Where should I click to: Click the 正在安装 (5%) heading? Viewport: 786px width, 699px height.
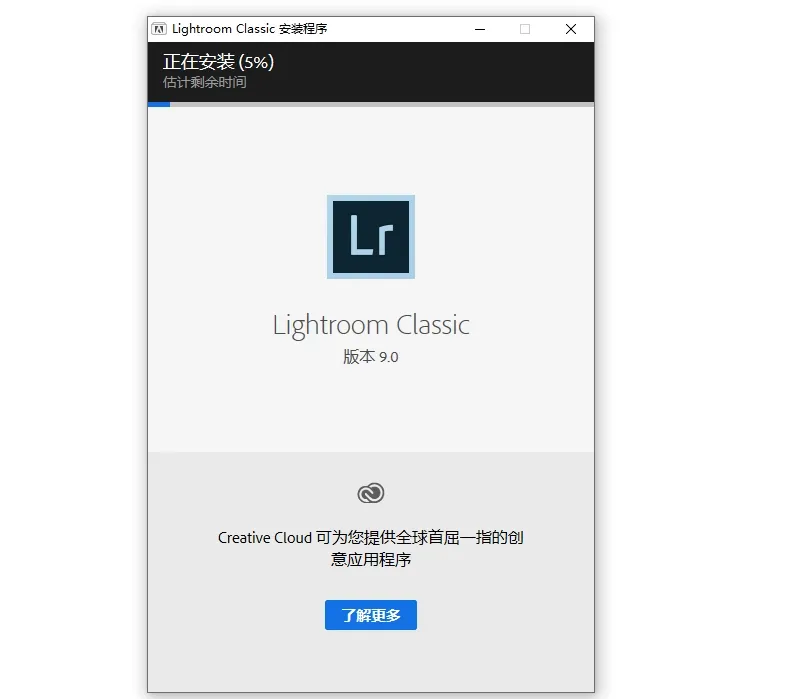pos(218,62)
